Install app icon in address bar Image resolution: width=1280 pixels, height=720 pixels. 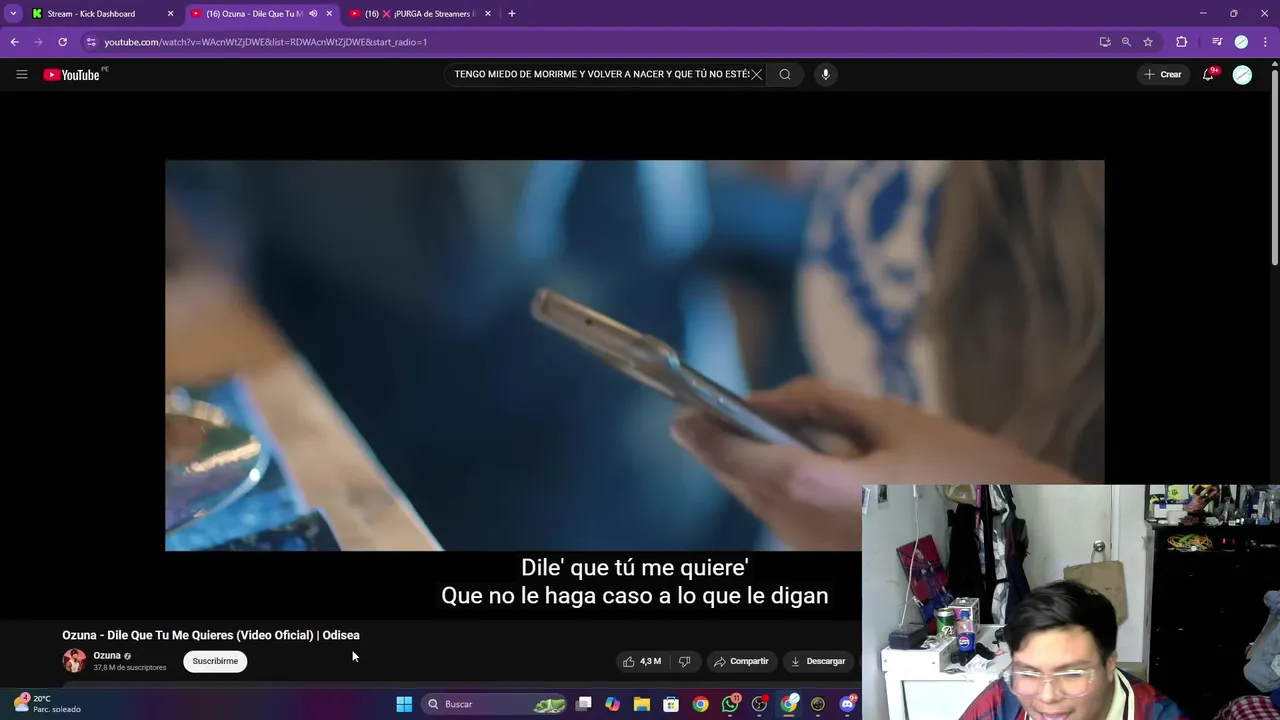tap(1105, 42)
